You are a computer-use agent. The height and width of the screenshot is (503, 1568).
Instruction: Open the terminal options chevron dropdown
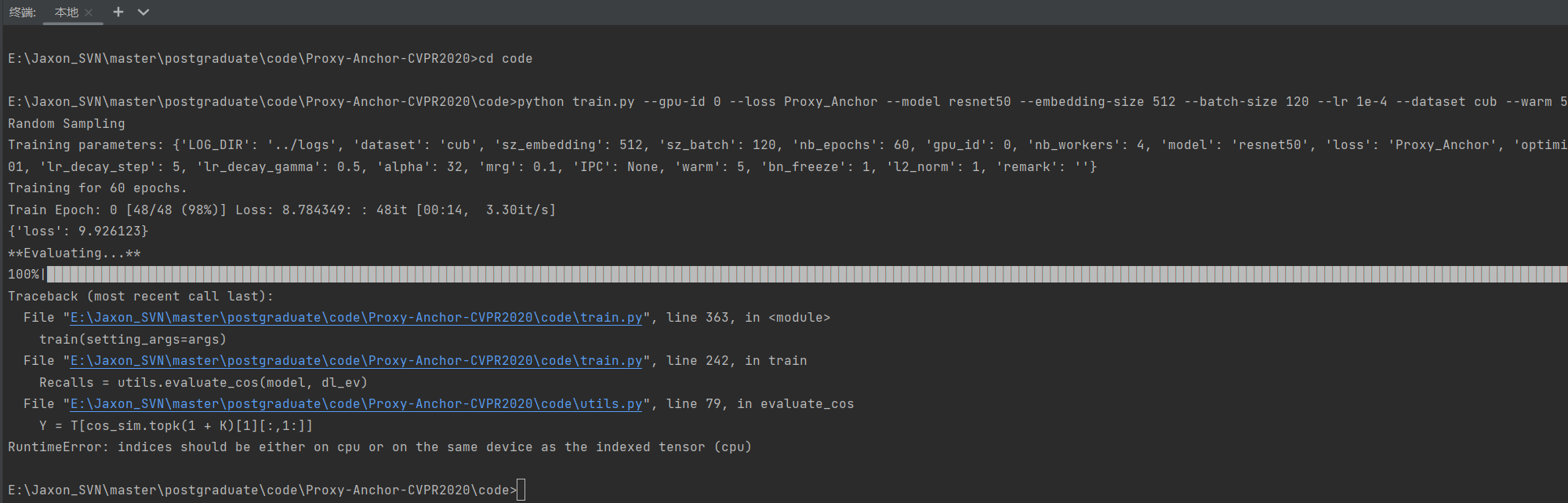(x=143, y=12)
